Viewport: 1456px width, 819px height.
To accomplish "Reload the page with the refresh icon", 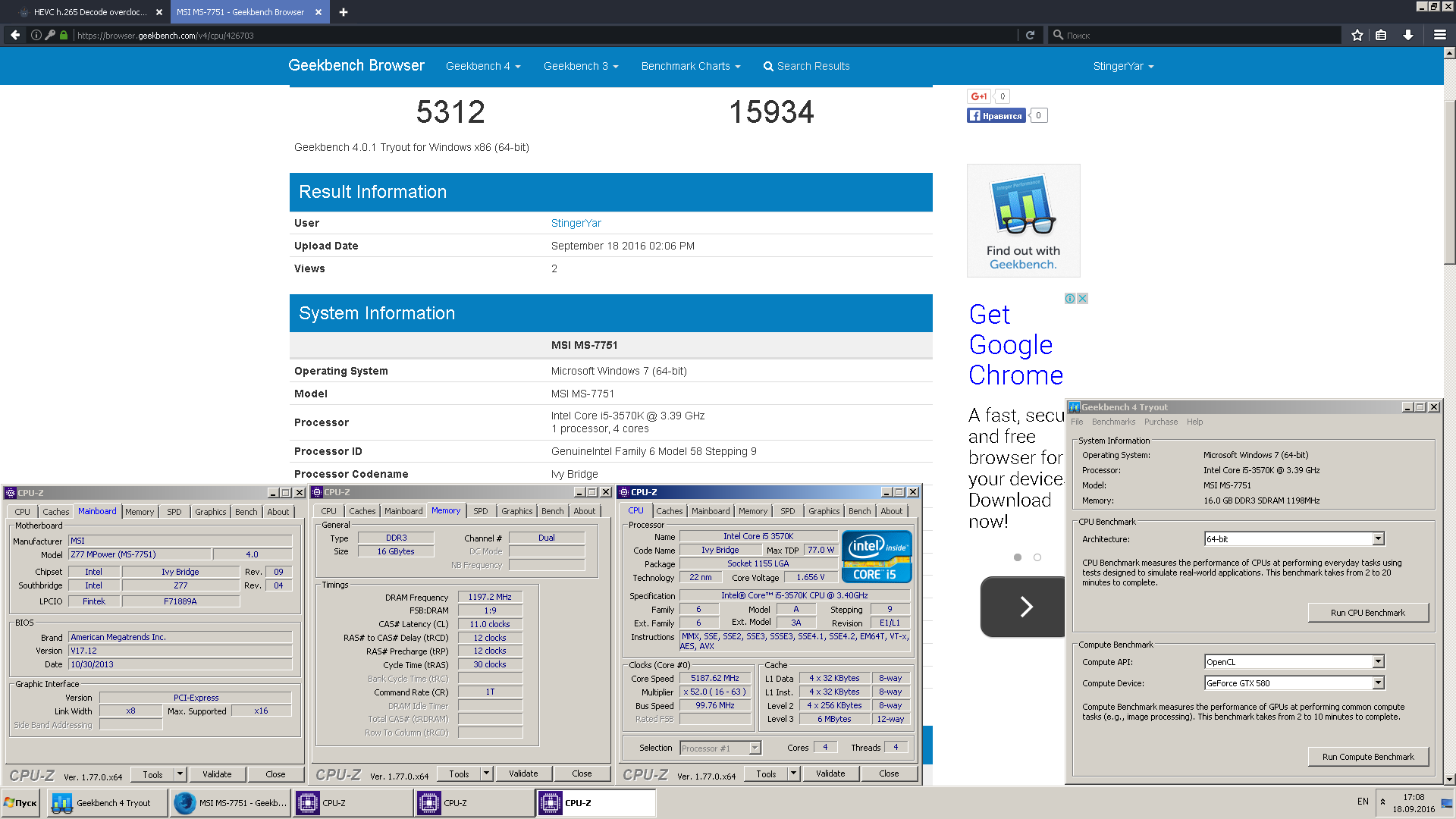I will coord(1030,35).
